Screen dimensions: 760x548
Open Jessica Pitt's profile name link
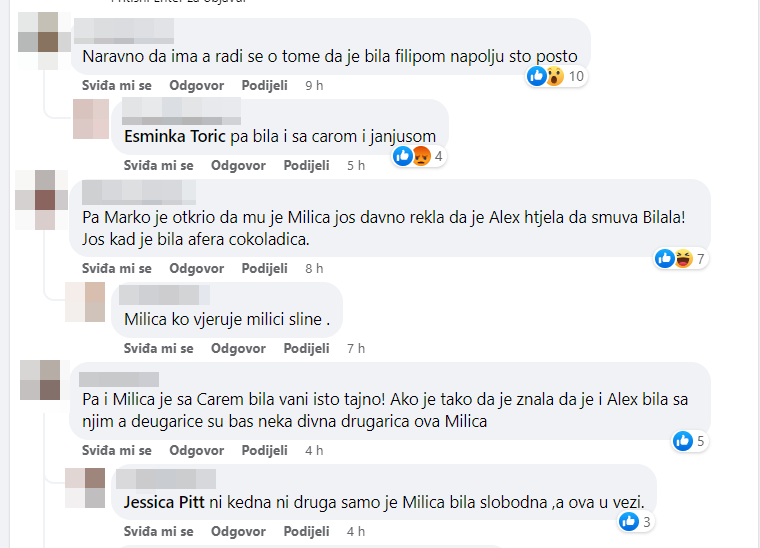click(164, 502)
